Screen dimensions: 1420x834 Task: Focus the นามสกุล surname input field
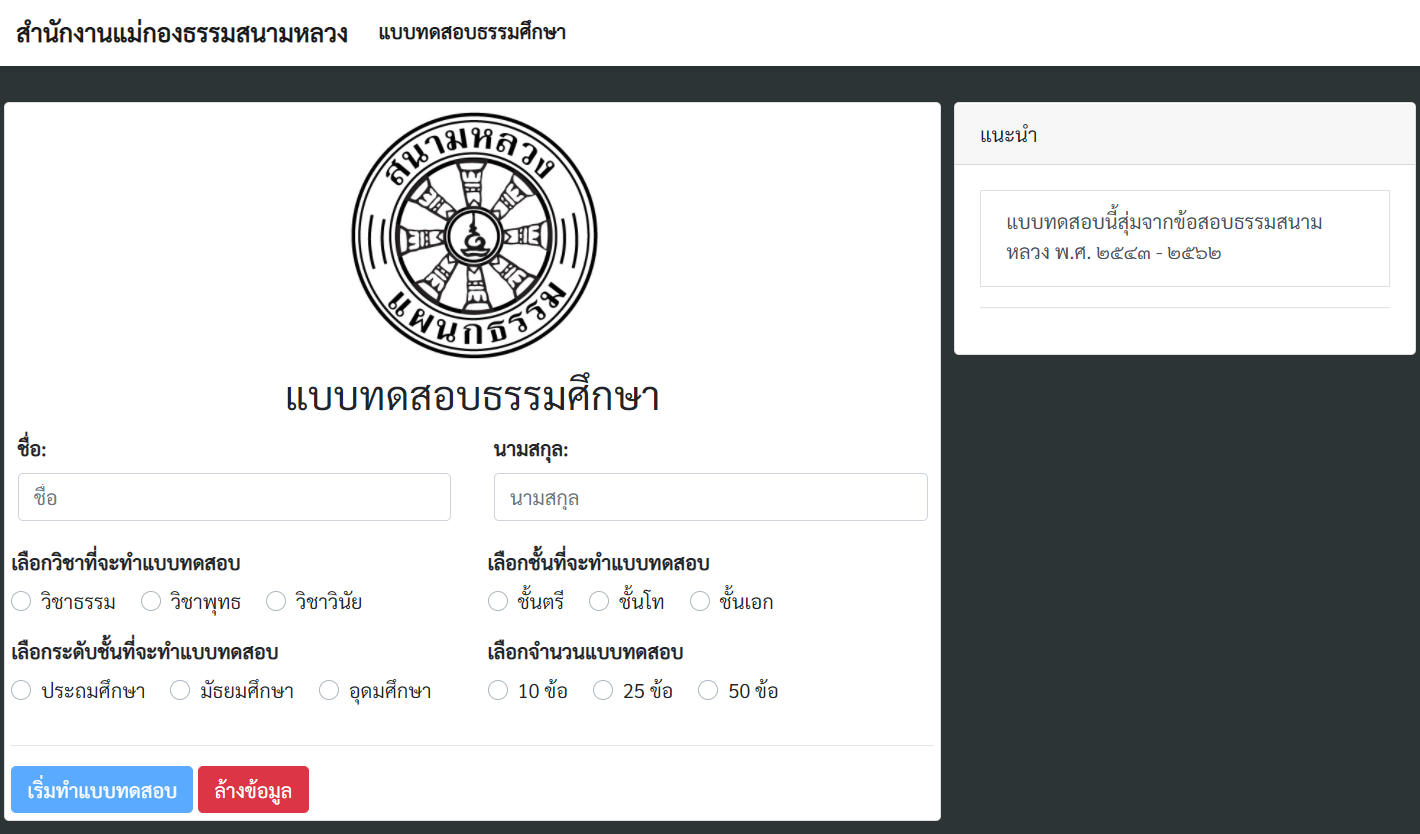click(711, 497)
